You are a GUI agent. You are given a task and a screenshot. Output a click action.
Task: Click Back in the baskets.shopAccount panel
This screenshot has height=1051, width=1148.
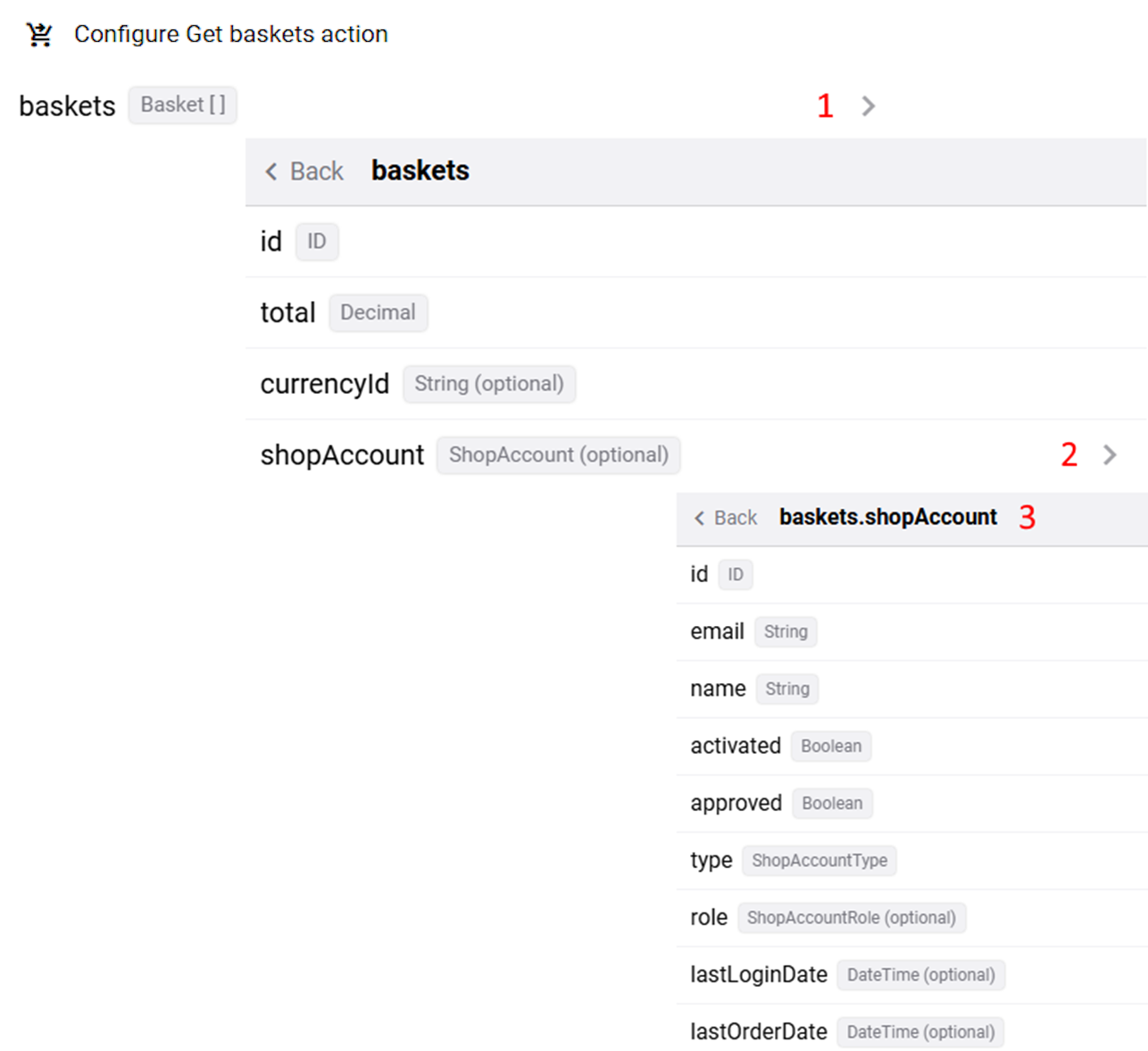pyautogui.click(x=726, y=518)
